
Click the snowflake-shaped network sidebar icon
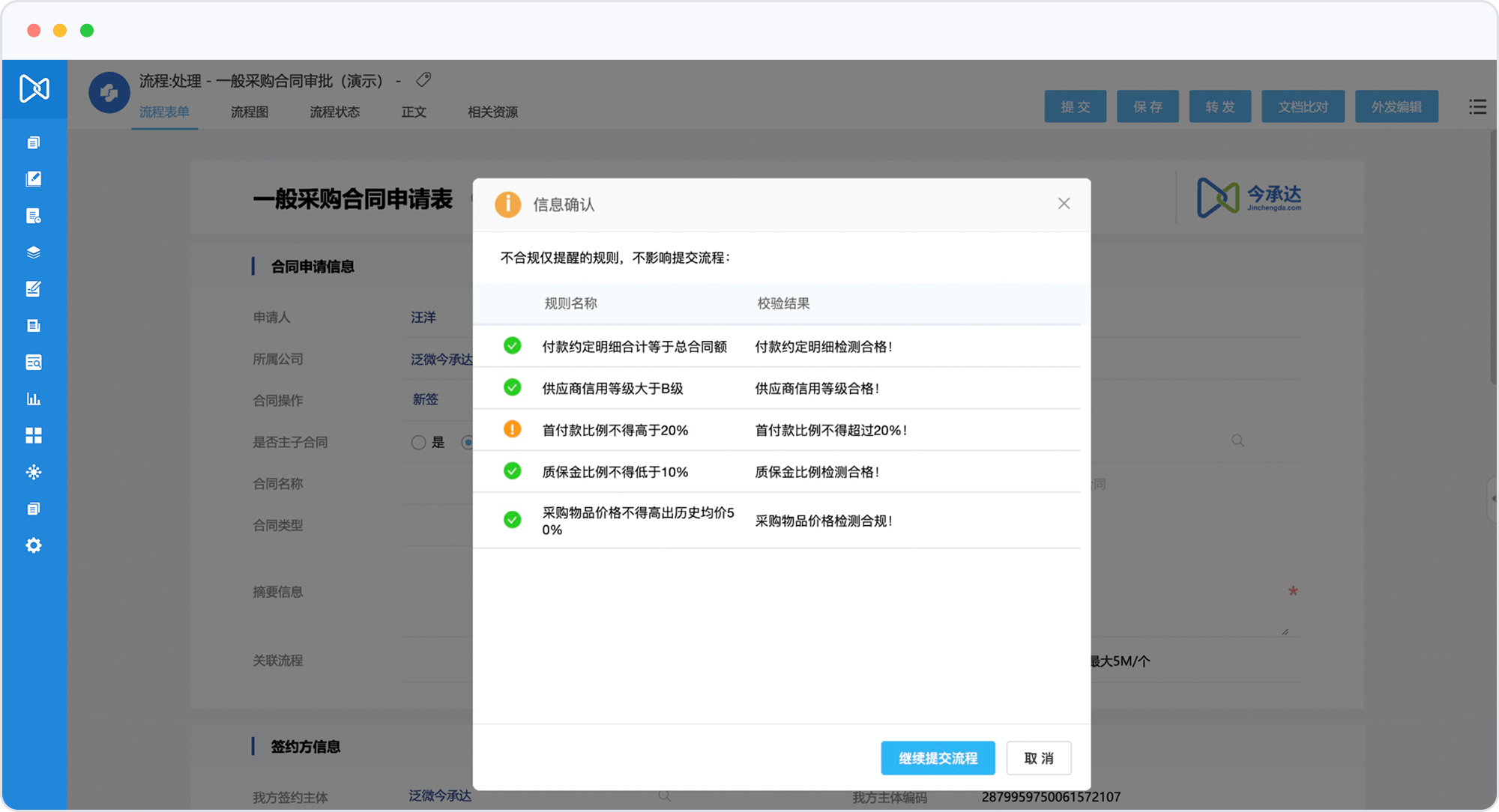tap(34, 472)
